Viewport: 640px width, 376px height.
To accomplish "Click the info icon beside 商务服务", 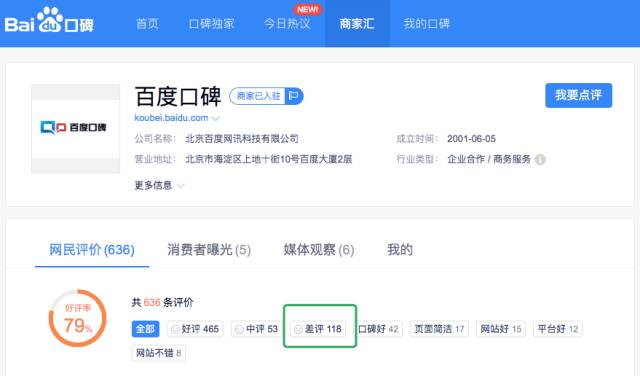I will point(540,160).
